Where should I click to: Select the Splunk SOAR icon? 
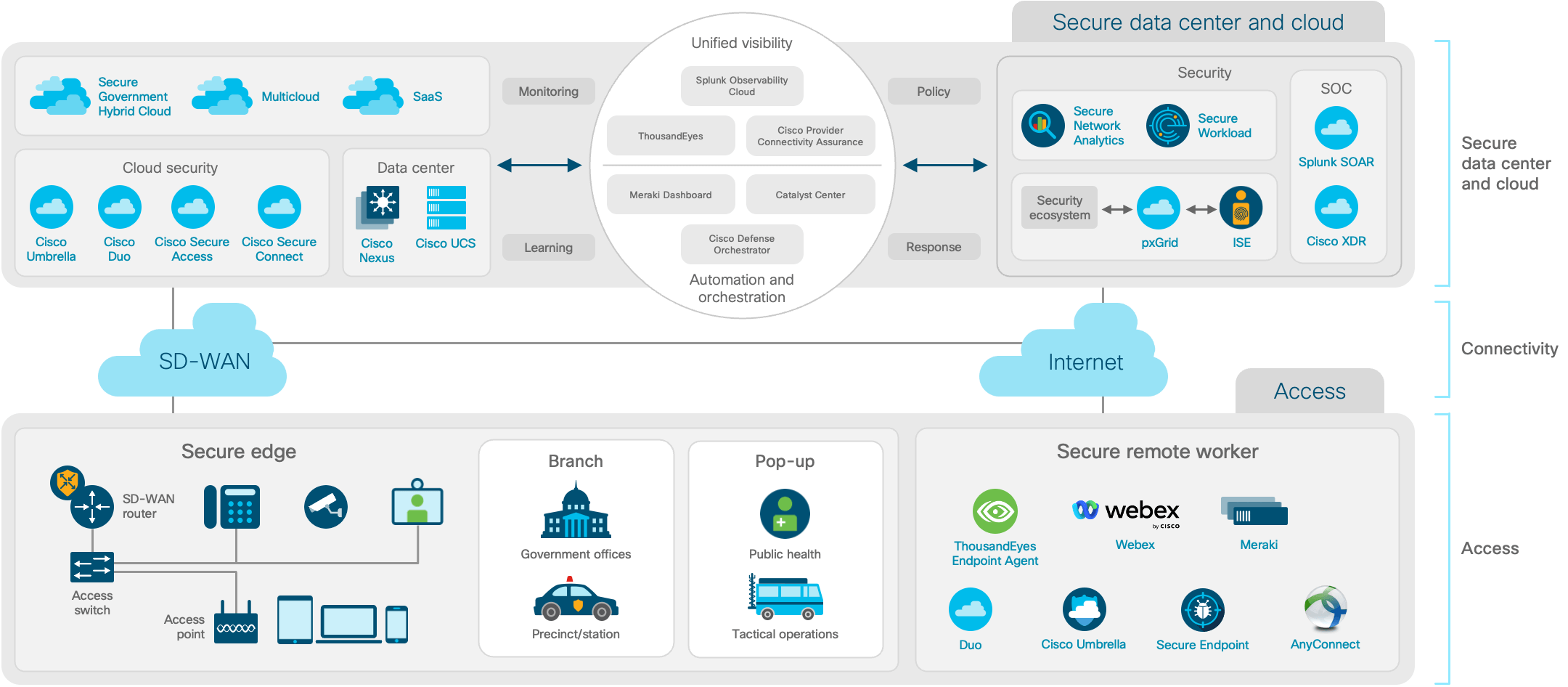pos(1336,128)
